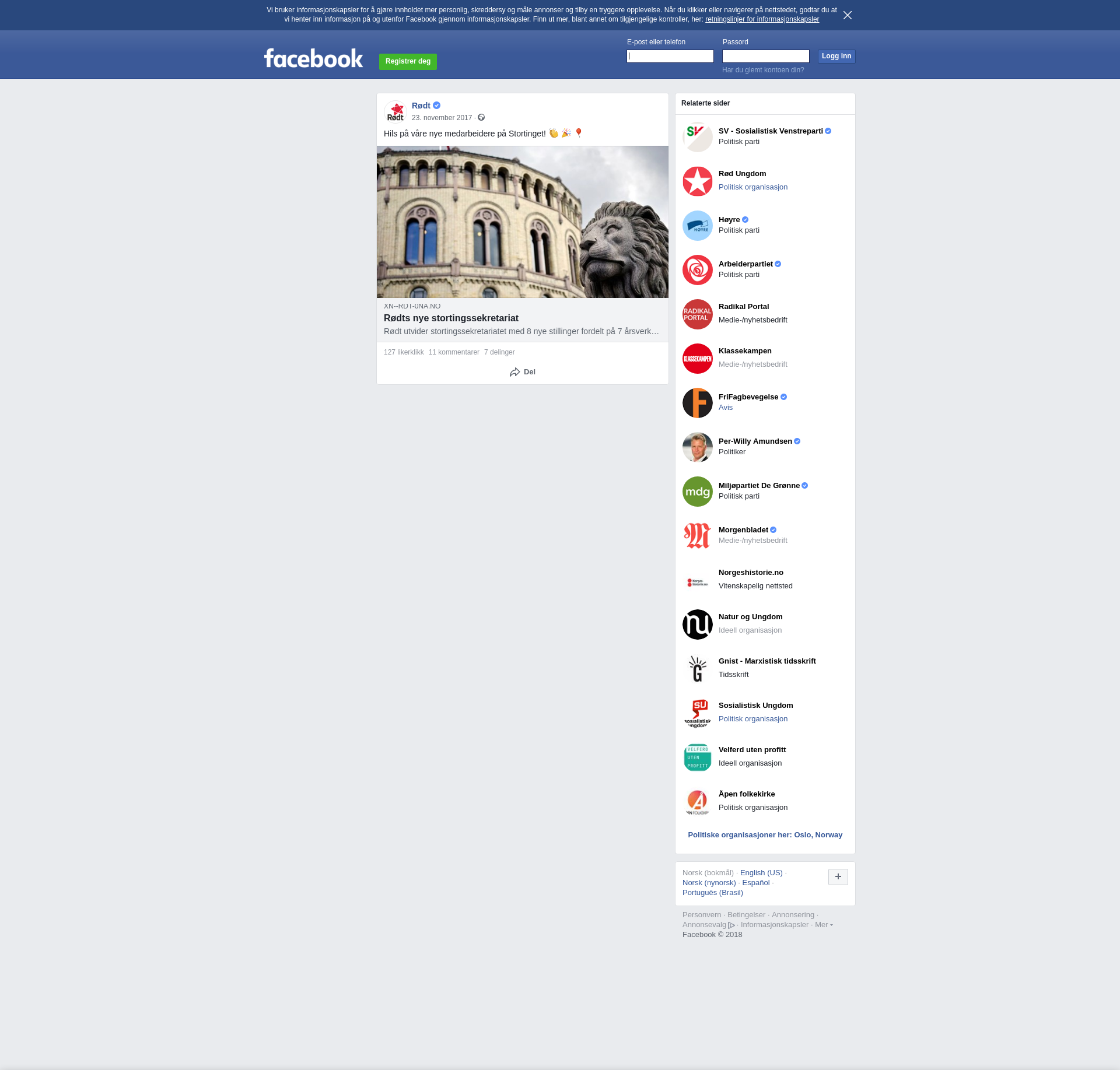The image size is (1120, 1070).
Task: Focus the Passord input field
Action: pos(766,56)
